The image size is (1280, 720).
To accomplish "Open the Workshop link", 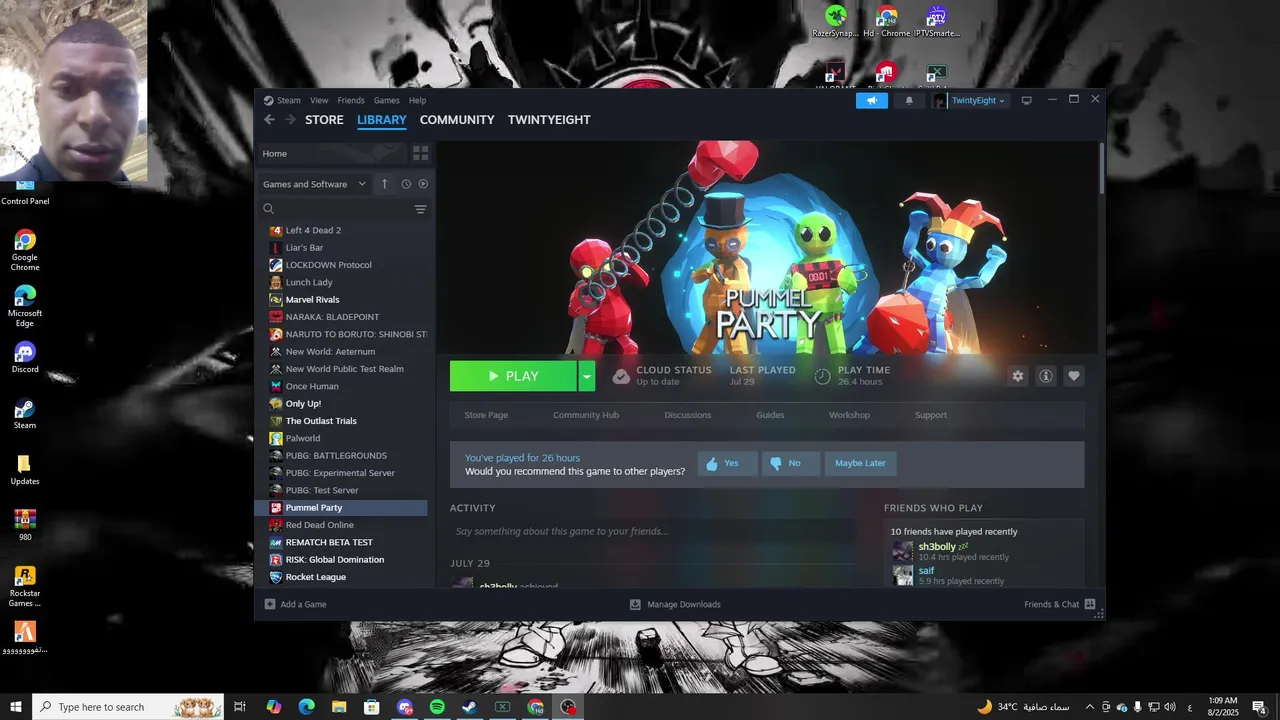I will click(849, 415).
